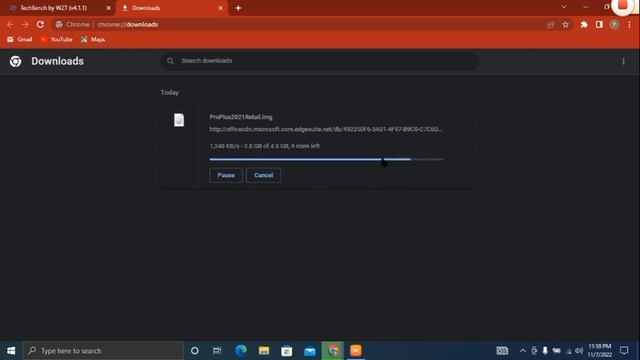The width and height of the screenshot is (640, 360).
Task: Click the chrome://downloads address bar
Action: [x=298, y=25]
